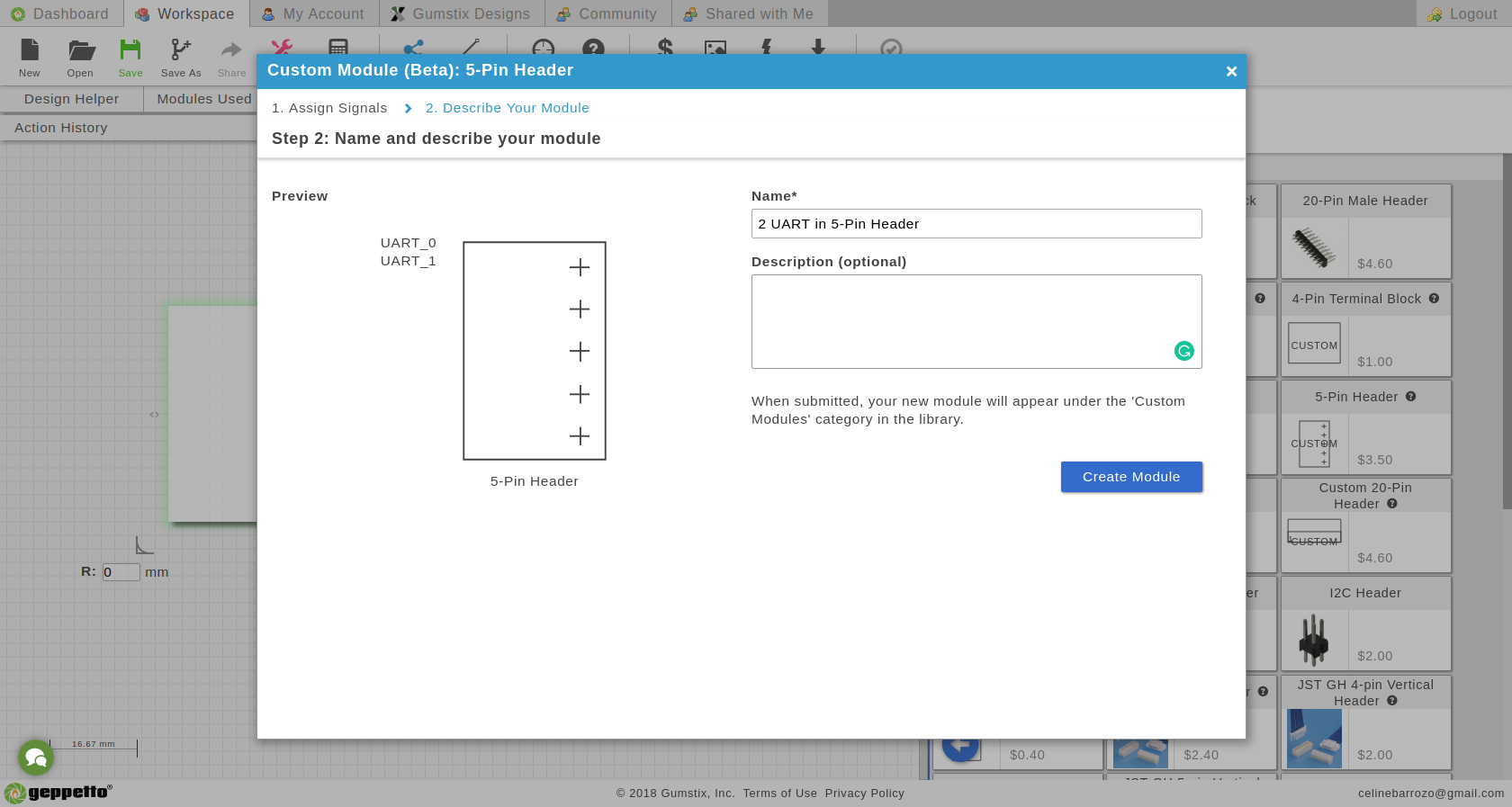Click the Logout tab

pyautogui.click(x=1464, y=13)
